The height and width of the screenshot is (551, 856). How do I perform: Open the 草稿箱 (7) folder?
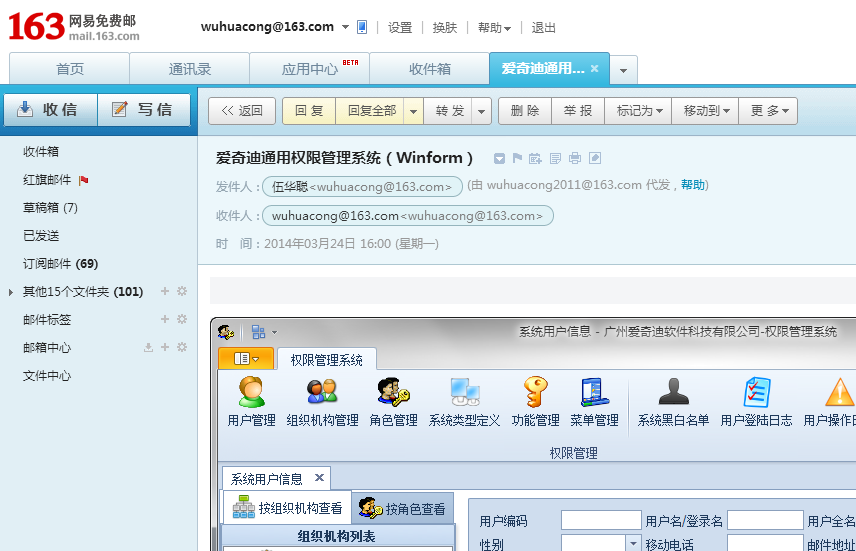[50, 208]
